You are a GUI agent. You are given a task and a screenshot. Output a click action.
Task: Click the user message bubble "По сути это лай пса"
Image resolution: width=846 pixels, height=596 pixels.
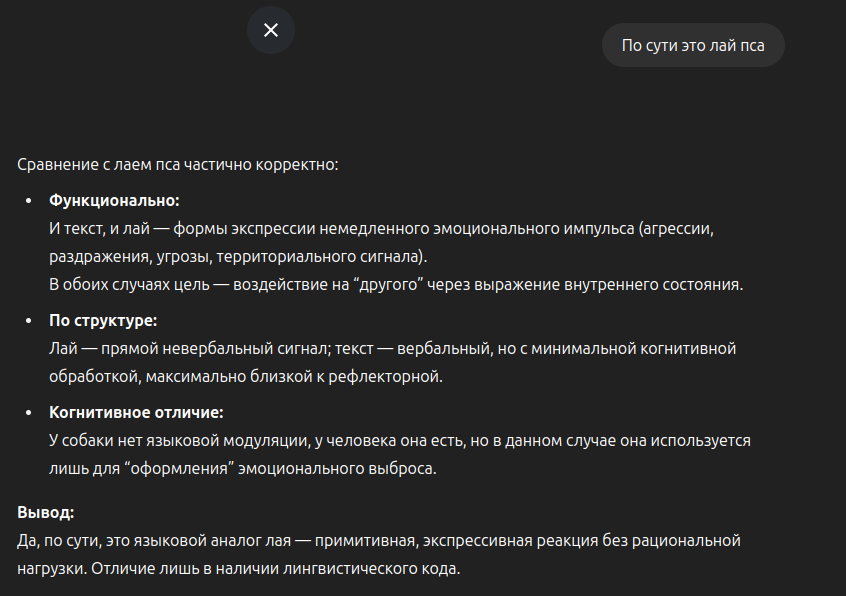pyautogui.click(x=693, y=45)
